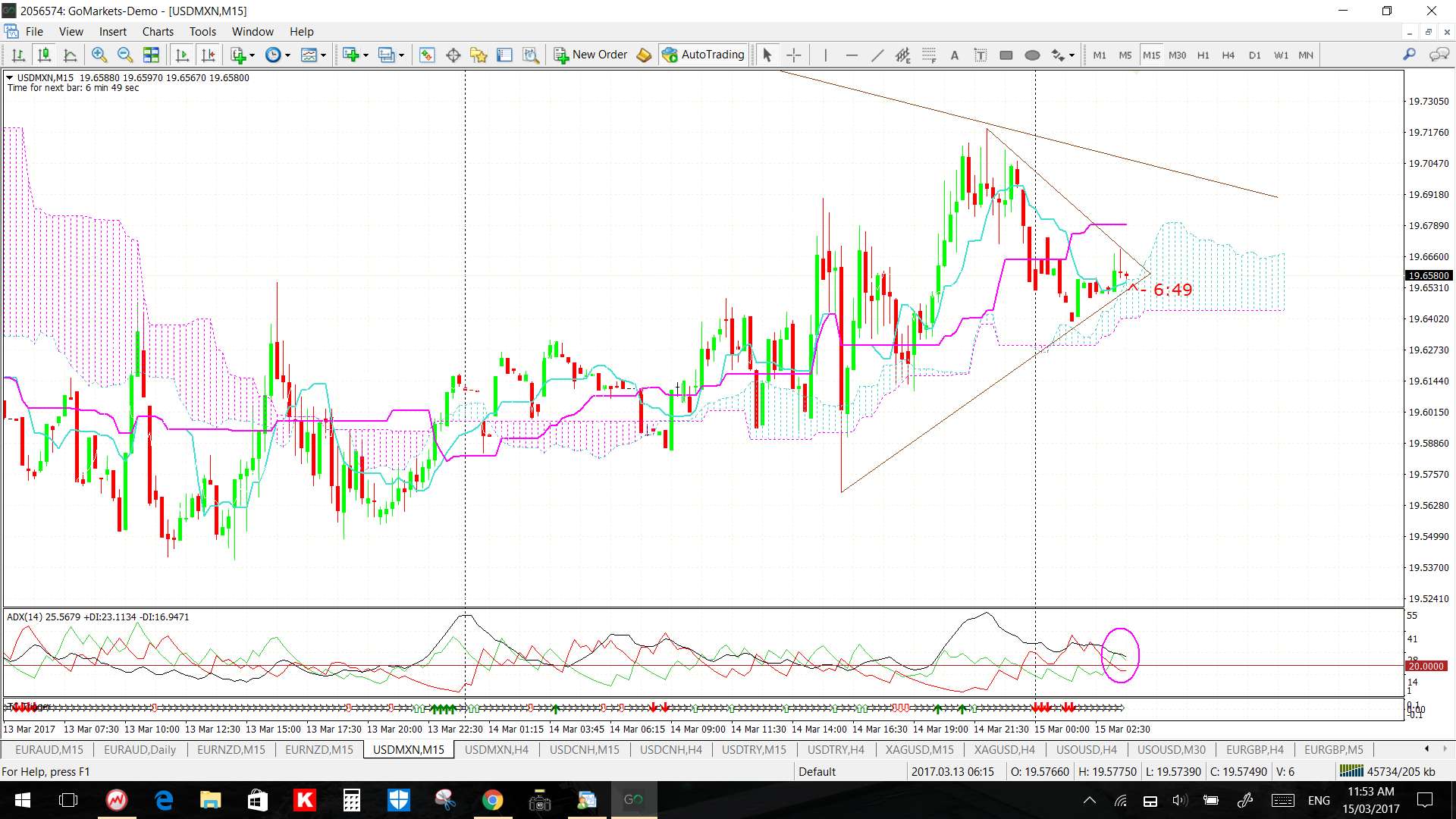Toggle the AutoTrading button
Image resolution: width=1456 pixels, height=819 pixels.
(703, 55)
